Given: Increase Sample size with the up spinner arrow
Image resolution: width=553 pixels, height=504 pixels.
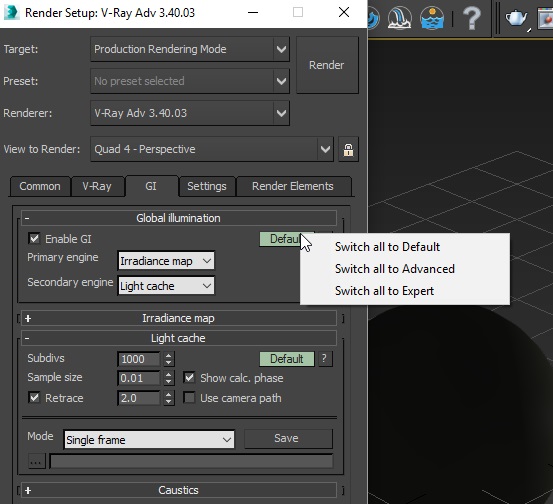Looking at the screenshot, I should click(x=169, y=375).
